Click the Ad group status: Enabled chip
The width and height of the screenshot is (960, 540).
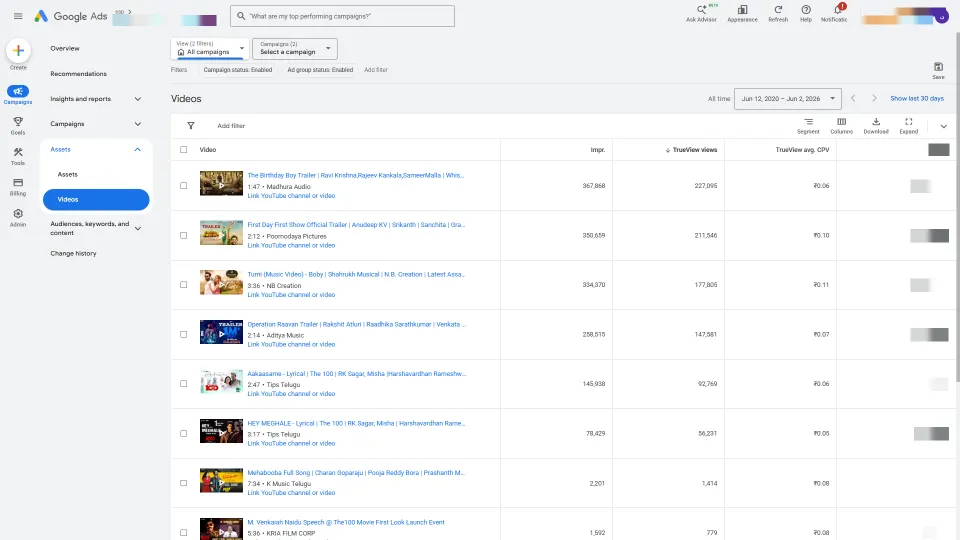click(320, 70)
